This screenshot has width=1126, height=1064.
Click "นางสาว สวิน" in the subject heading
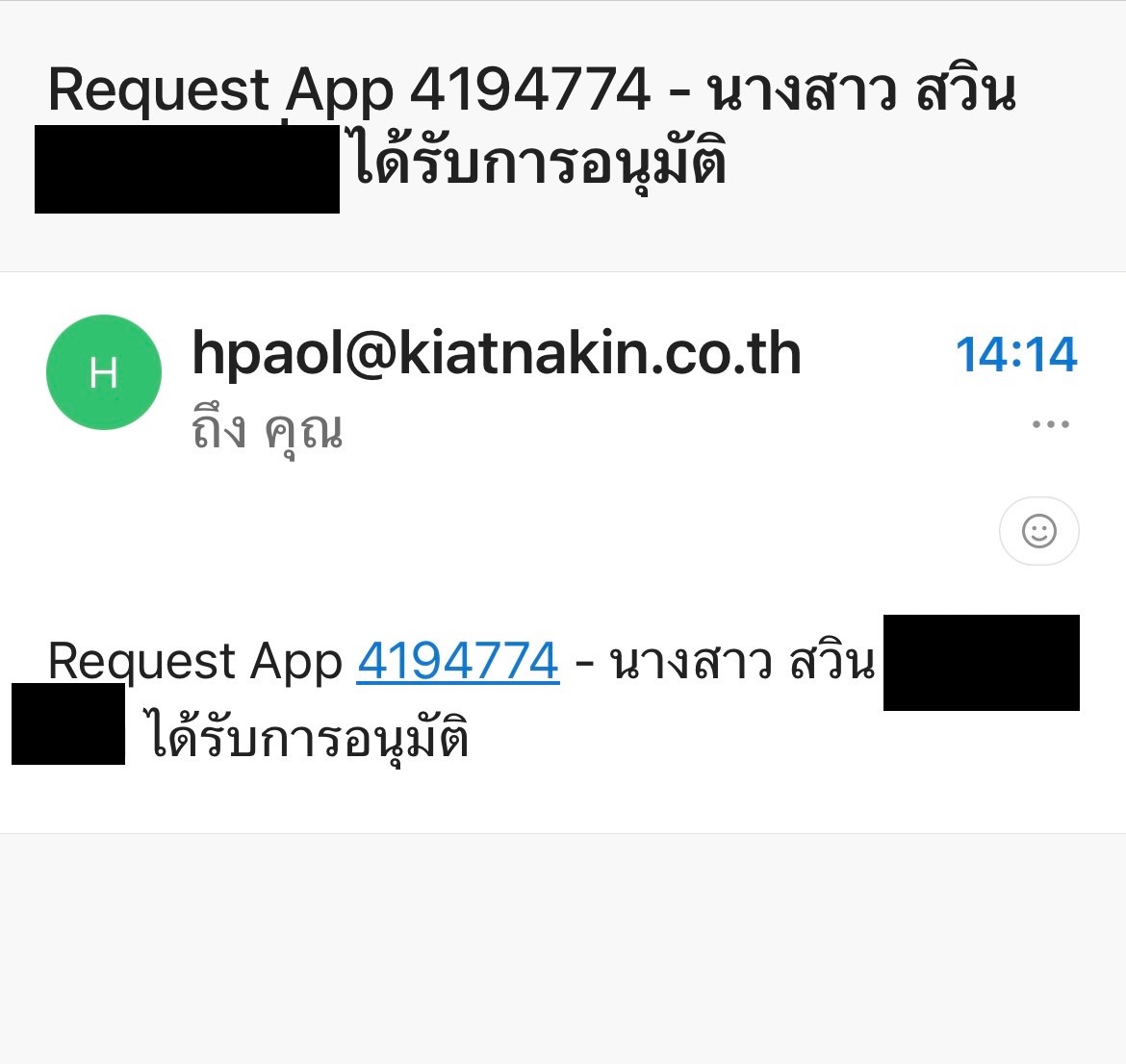(861, 90)
